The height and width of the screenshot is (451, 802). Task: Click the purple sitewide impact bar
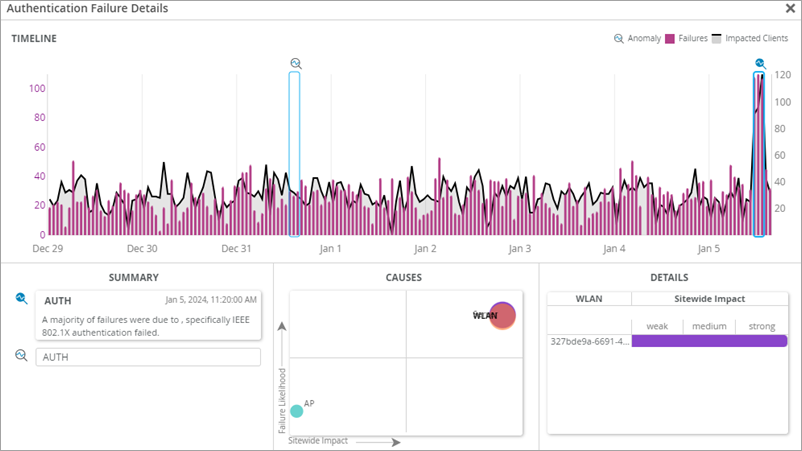tap(709, 341)
